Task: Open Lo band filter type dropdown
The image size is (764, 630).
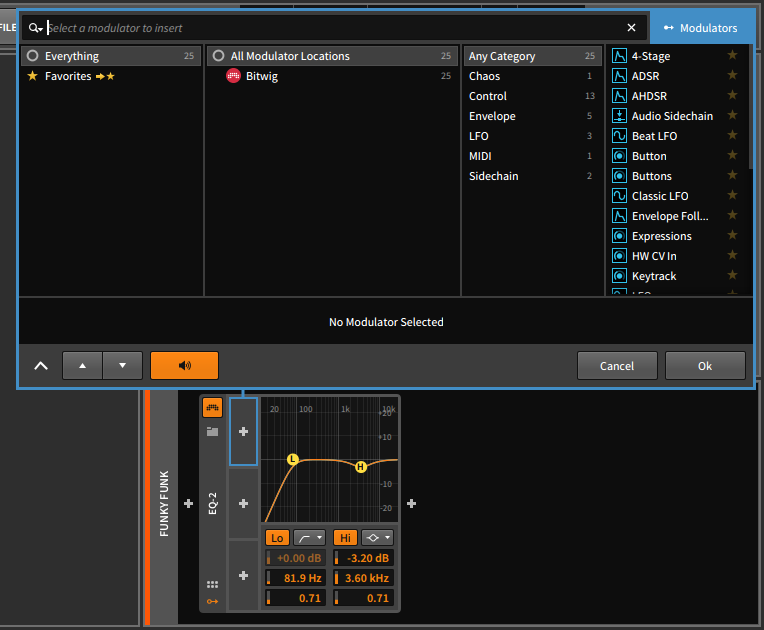Action: (310, 538)
